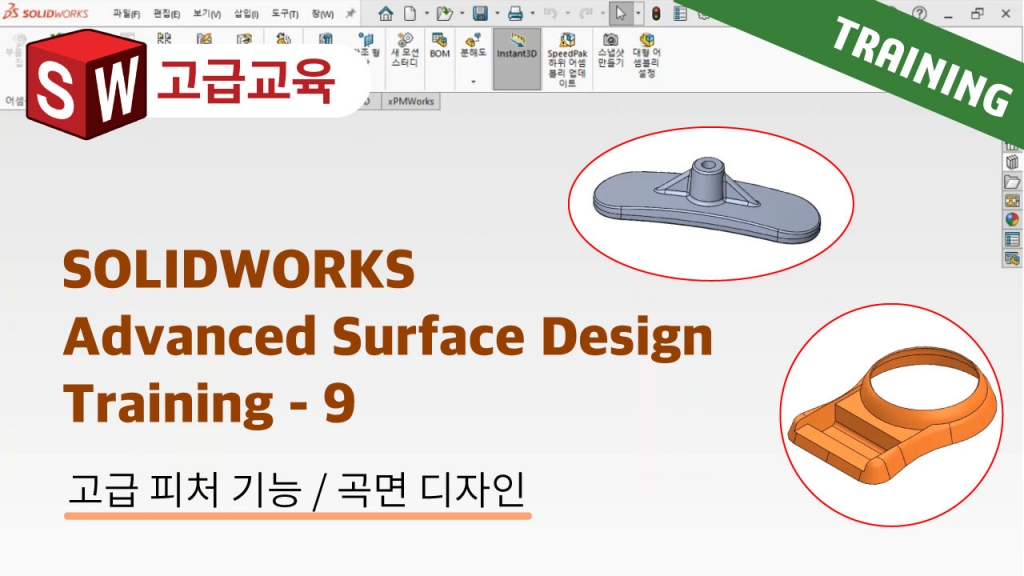This screenshot has width=1024, height=576.
Task: Expand the New document dropdown arrow
Action: coord(426,14)
